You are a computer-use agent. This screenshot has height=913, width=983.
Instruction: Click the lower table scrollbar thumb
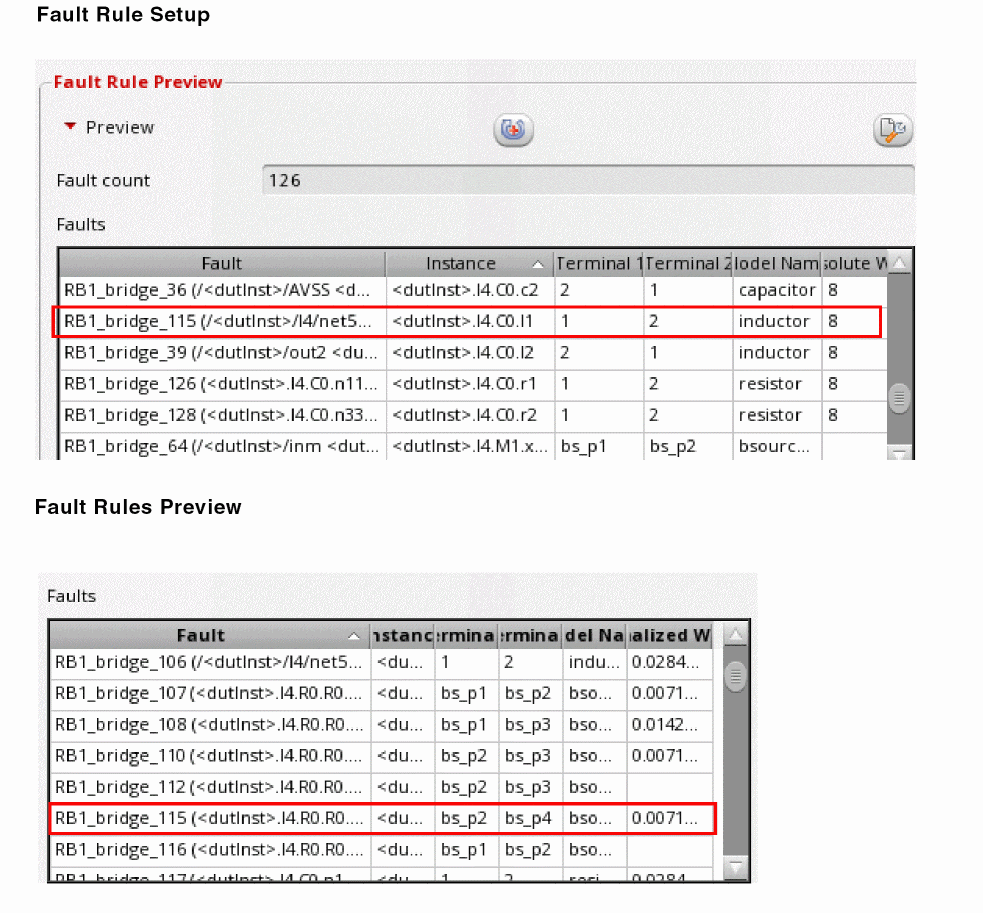point(735,677)
